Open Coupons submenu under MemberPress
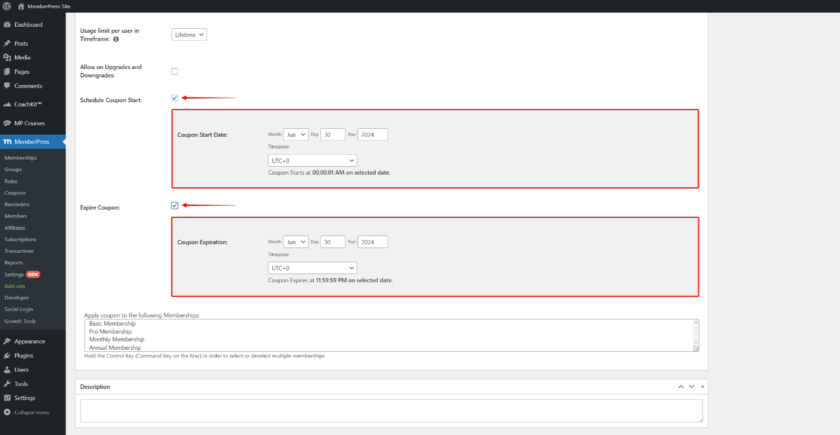 [x=15, y=192]
